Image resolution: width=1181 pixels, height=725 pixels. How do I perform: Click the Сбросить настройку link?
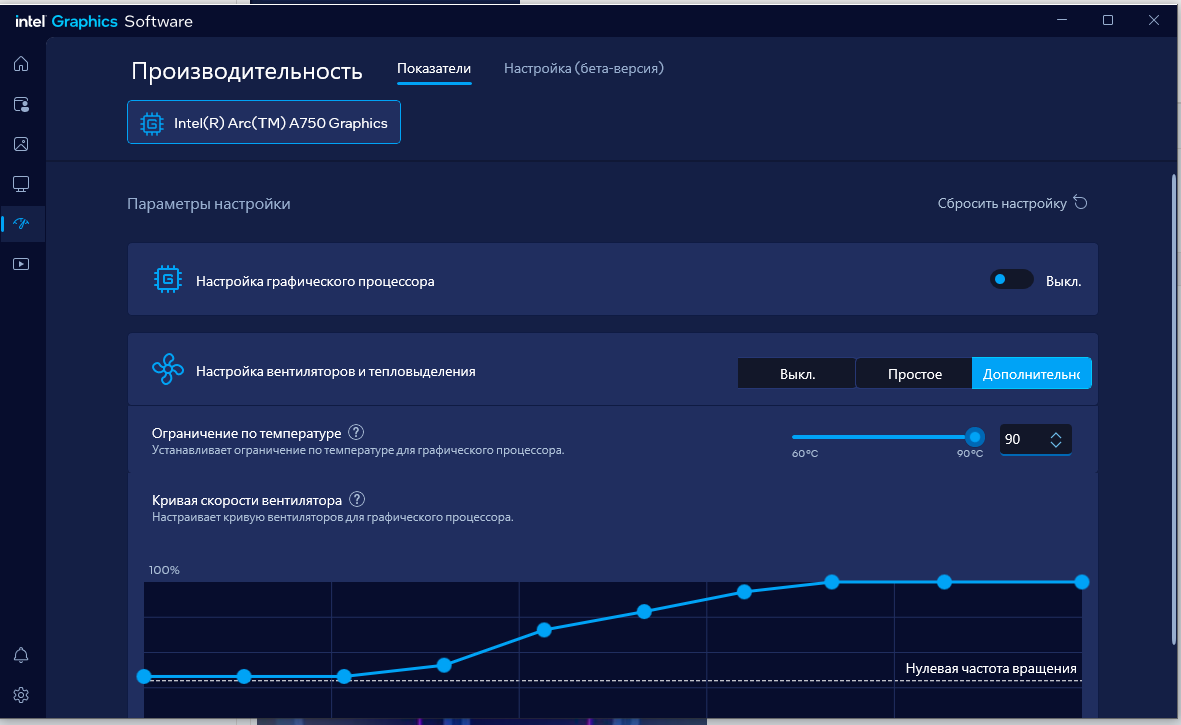[x=1002, y=203]
